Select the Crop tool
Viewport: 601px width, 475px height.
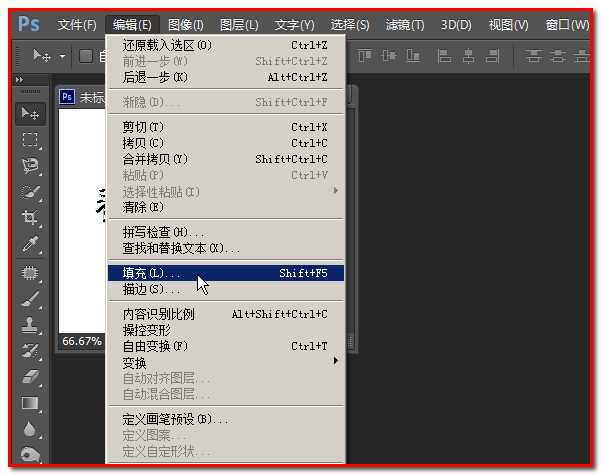[30, 218]
